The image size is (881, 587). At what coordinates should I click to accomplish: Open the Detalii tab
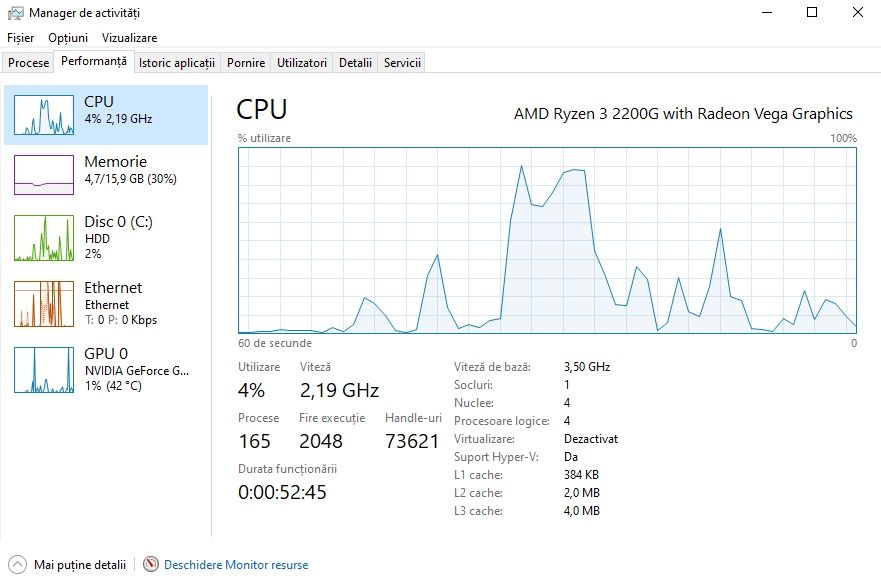click(x=355, y=63)
